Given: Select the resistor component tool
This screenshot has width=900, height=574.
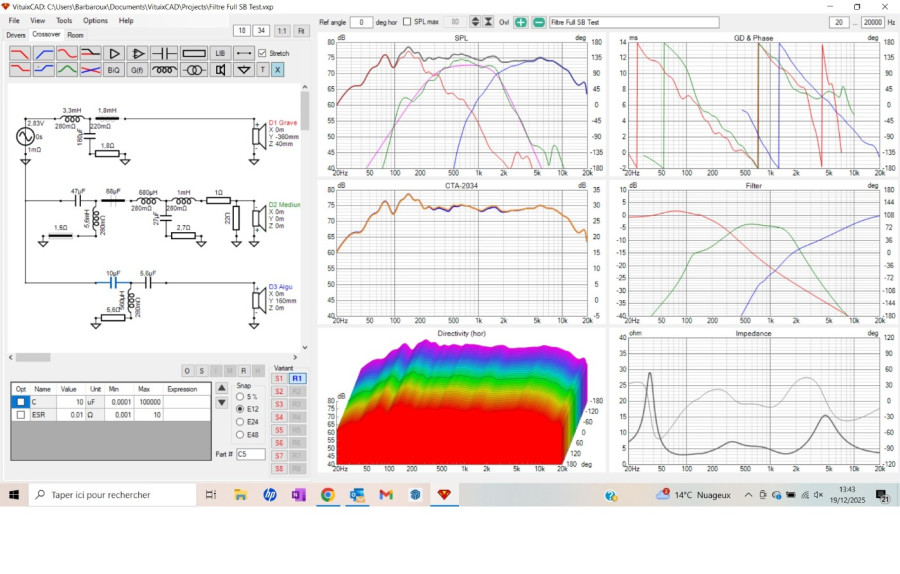Looking at the screenshot, I should (192, 53).
